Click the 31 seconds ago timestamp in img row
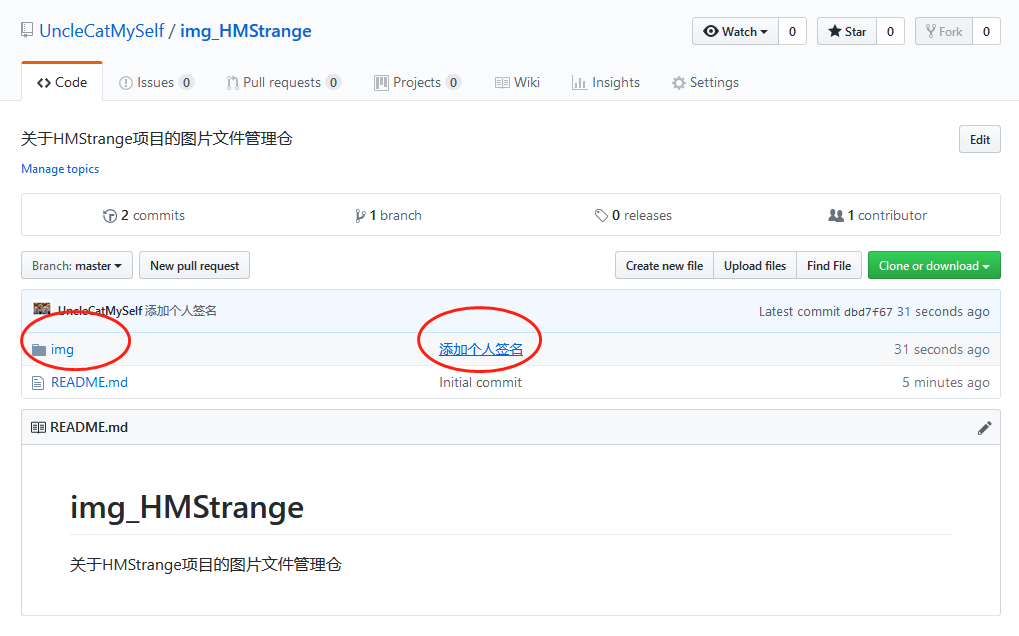The height and width of the screenshot is (636, 1019). (x=942, y=350)
